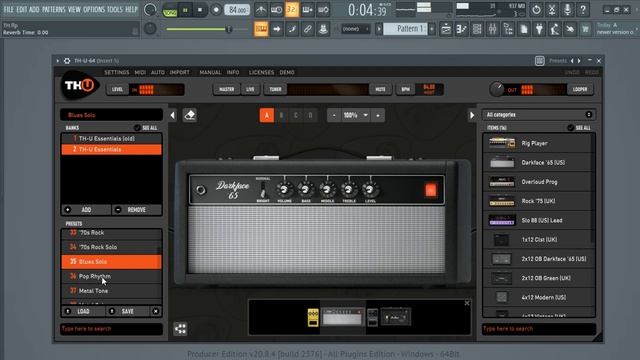Screen dimensions: 640x360
Task: Add a new pattern with plus button
Action: point(432,29)
